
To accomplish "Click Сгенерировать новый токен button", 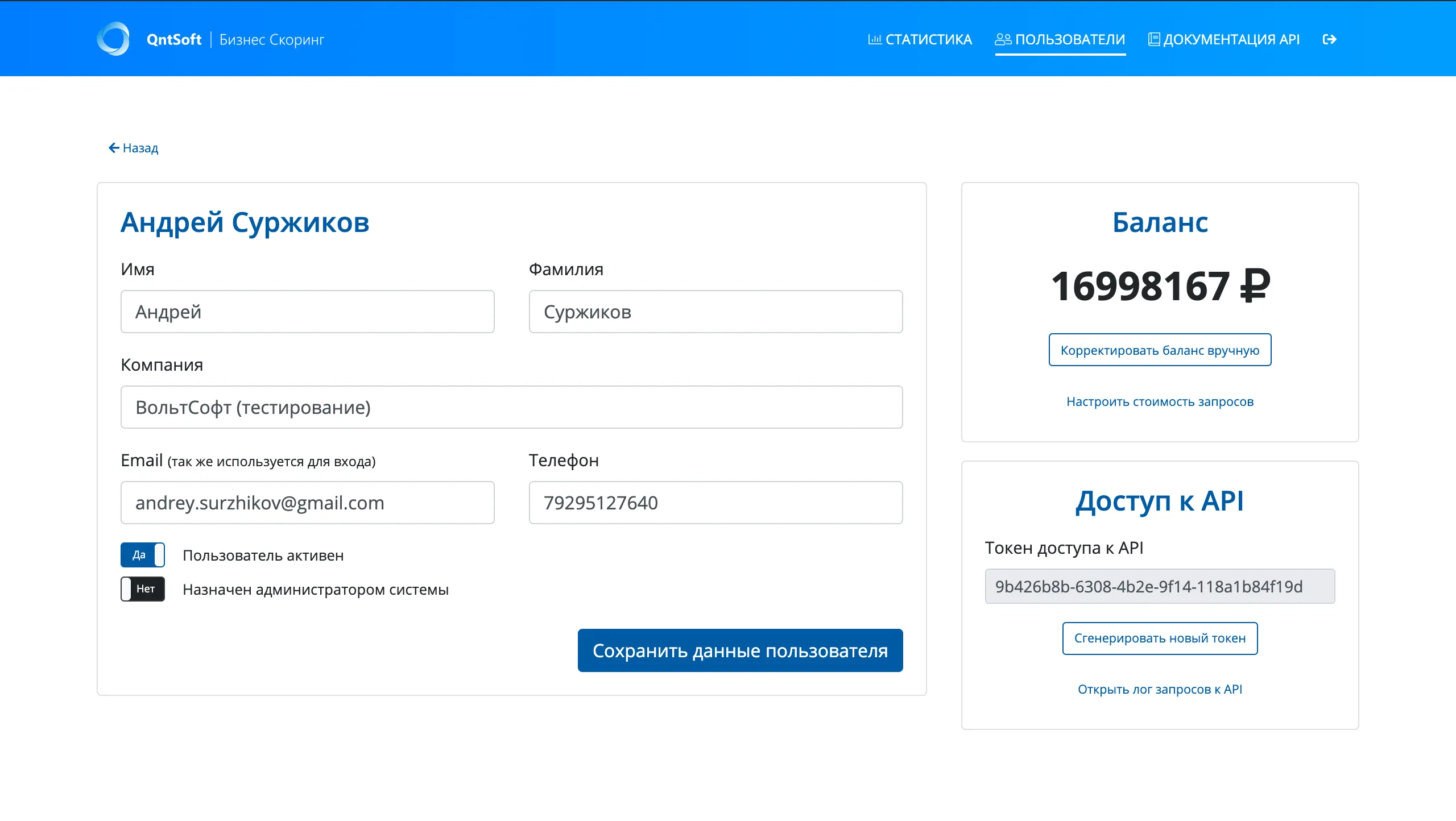I will click(x=1160, y=638).
